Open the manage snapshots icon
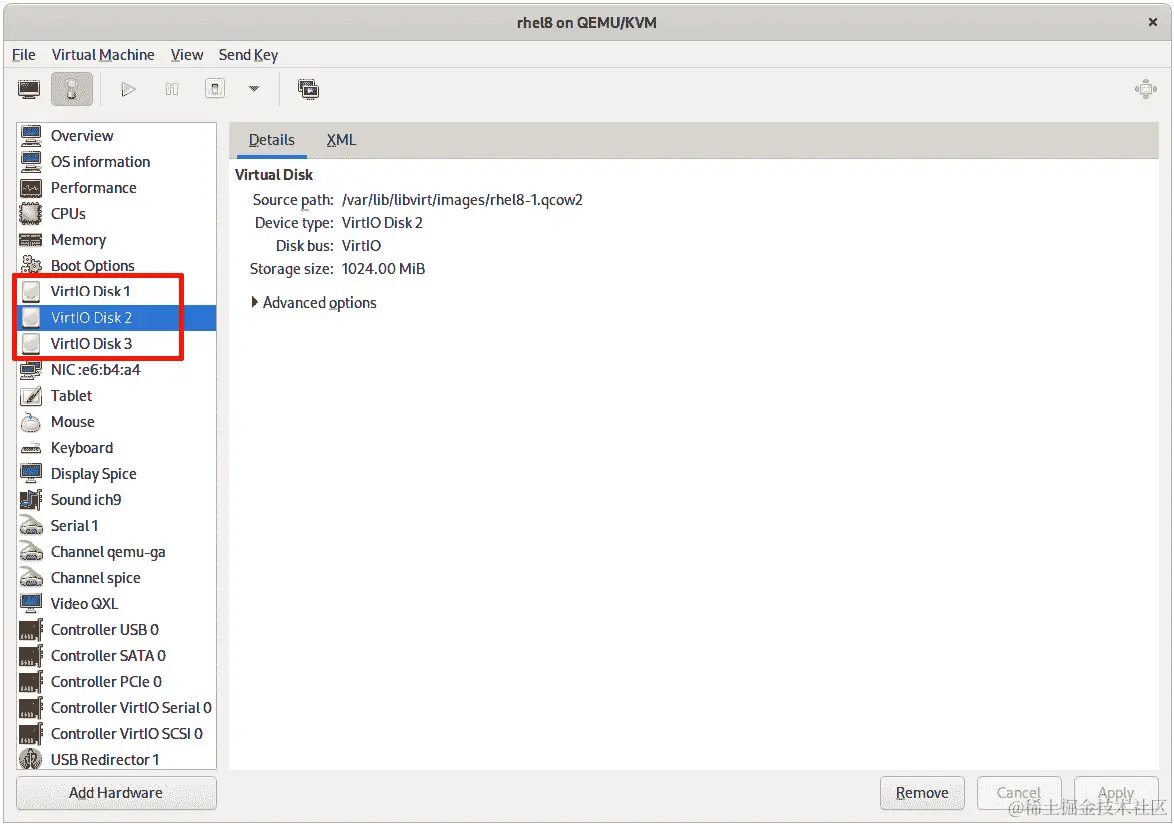 (x=308, y=90)
